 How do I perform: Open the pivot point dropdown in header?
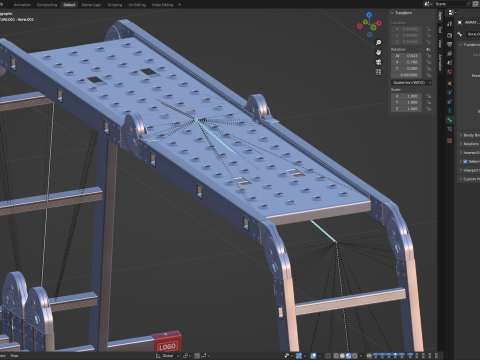[187, 356]
